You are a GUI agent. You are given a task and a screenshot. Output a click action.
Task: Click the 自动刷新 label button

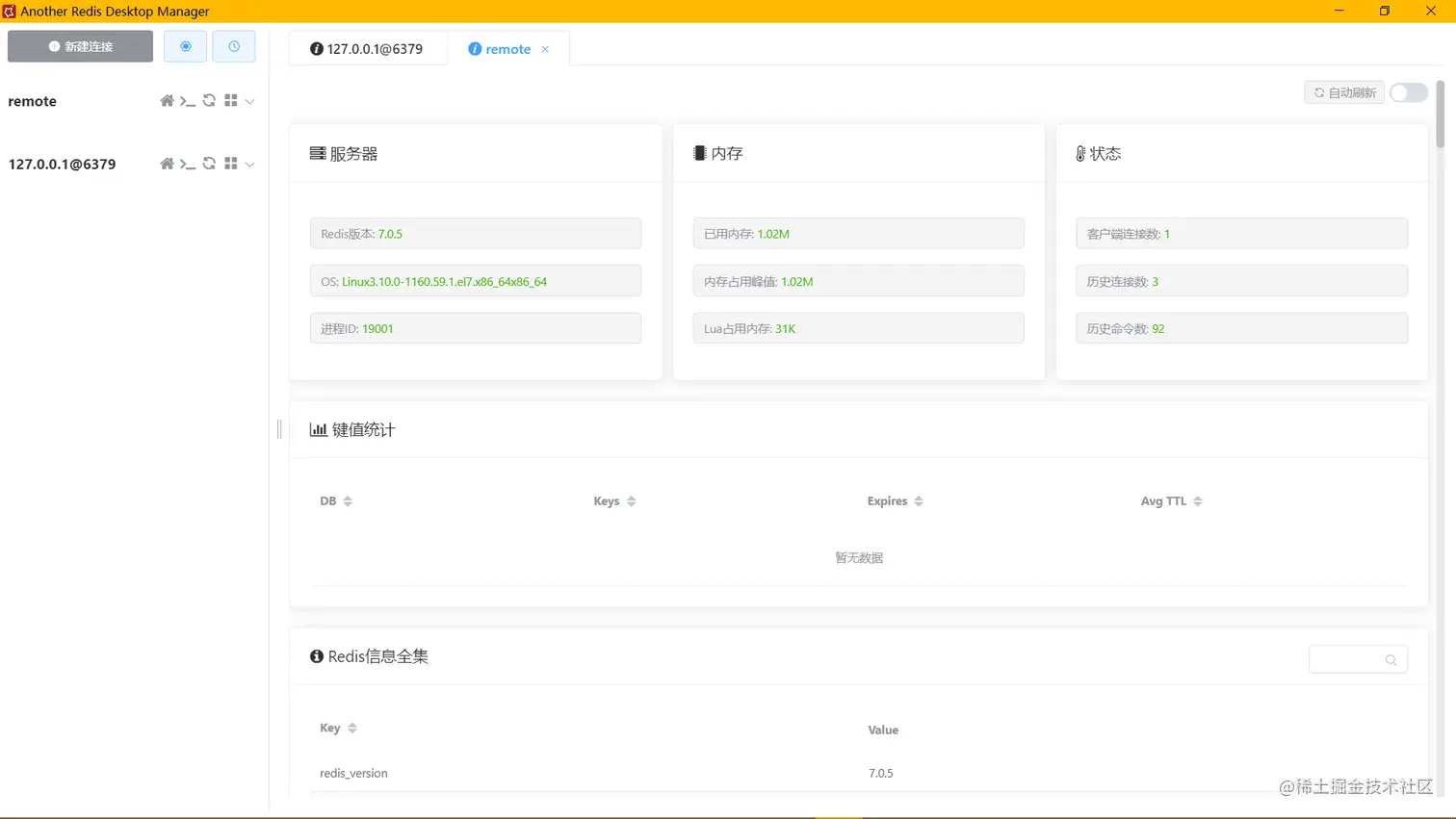[x=1344, y=92]
